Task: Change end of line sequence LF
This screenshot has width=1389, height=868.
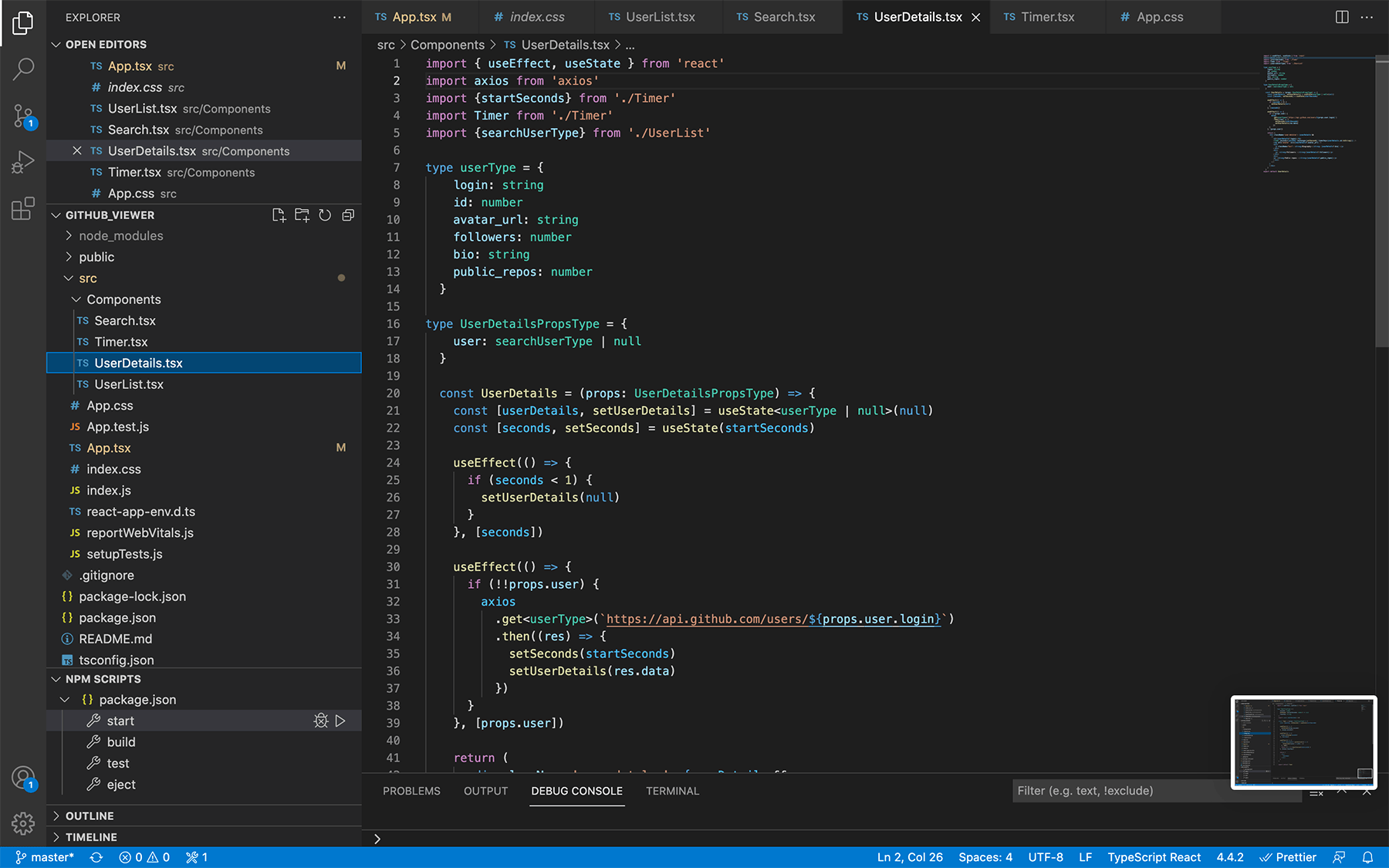Action: tap(1085, 857)
